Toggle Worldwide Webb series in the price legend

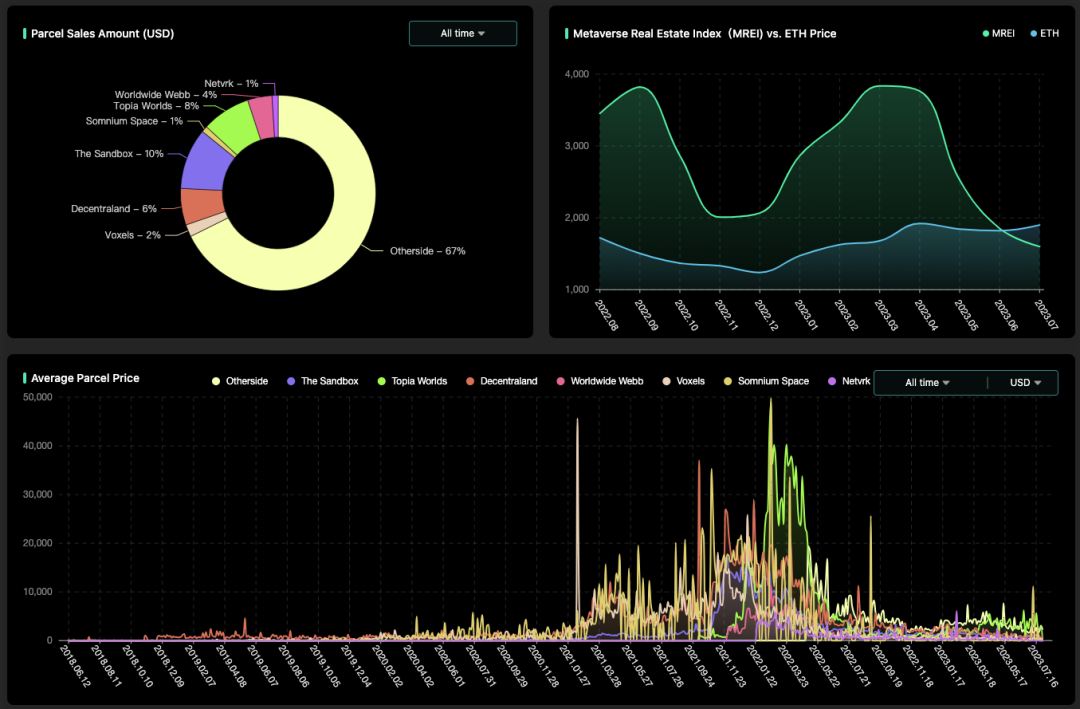[599, 381]
